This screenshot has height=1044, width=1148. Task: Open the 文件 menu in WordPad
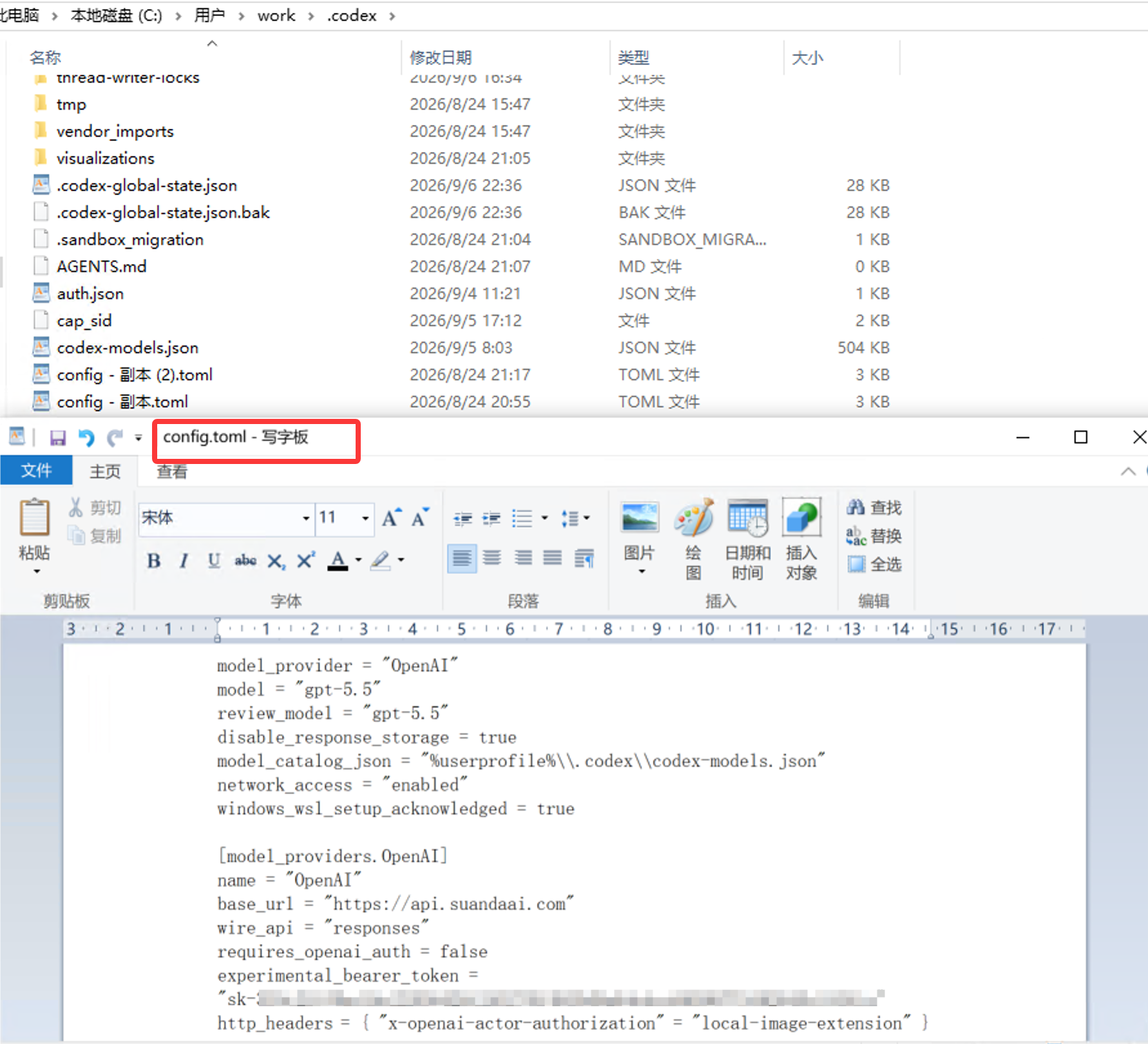tap(36, 470)
